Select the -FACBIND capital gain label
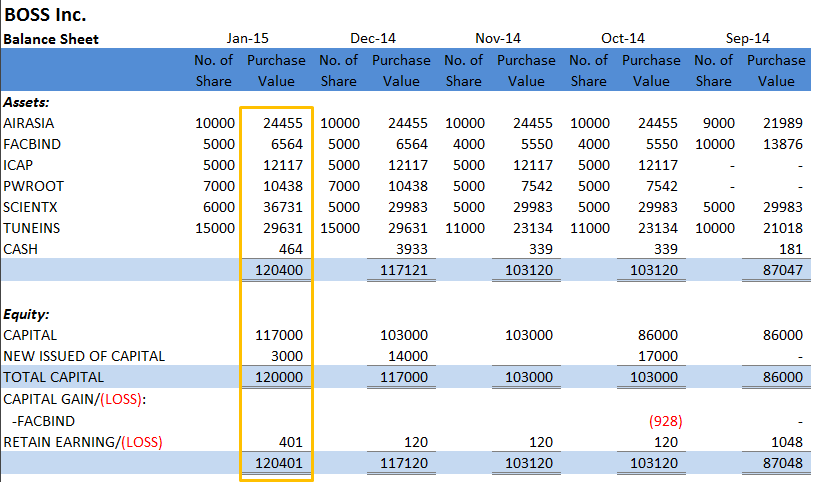This screenshot has width=816, height=482. tap(43, 421)
